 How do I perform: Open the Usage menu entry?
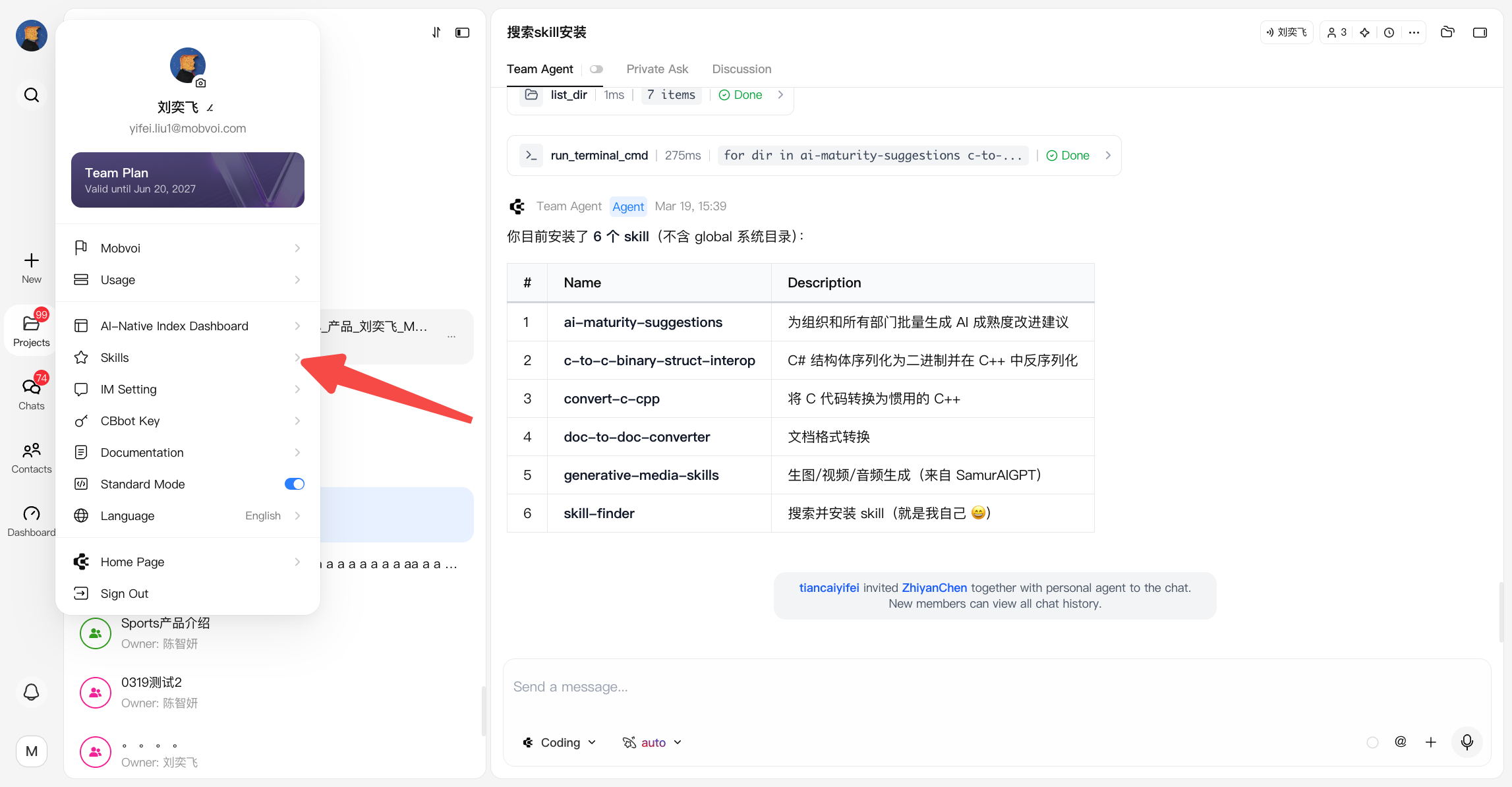(188, 279)
